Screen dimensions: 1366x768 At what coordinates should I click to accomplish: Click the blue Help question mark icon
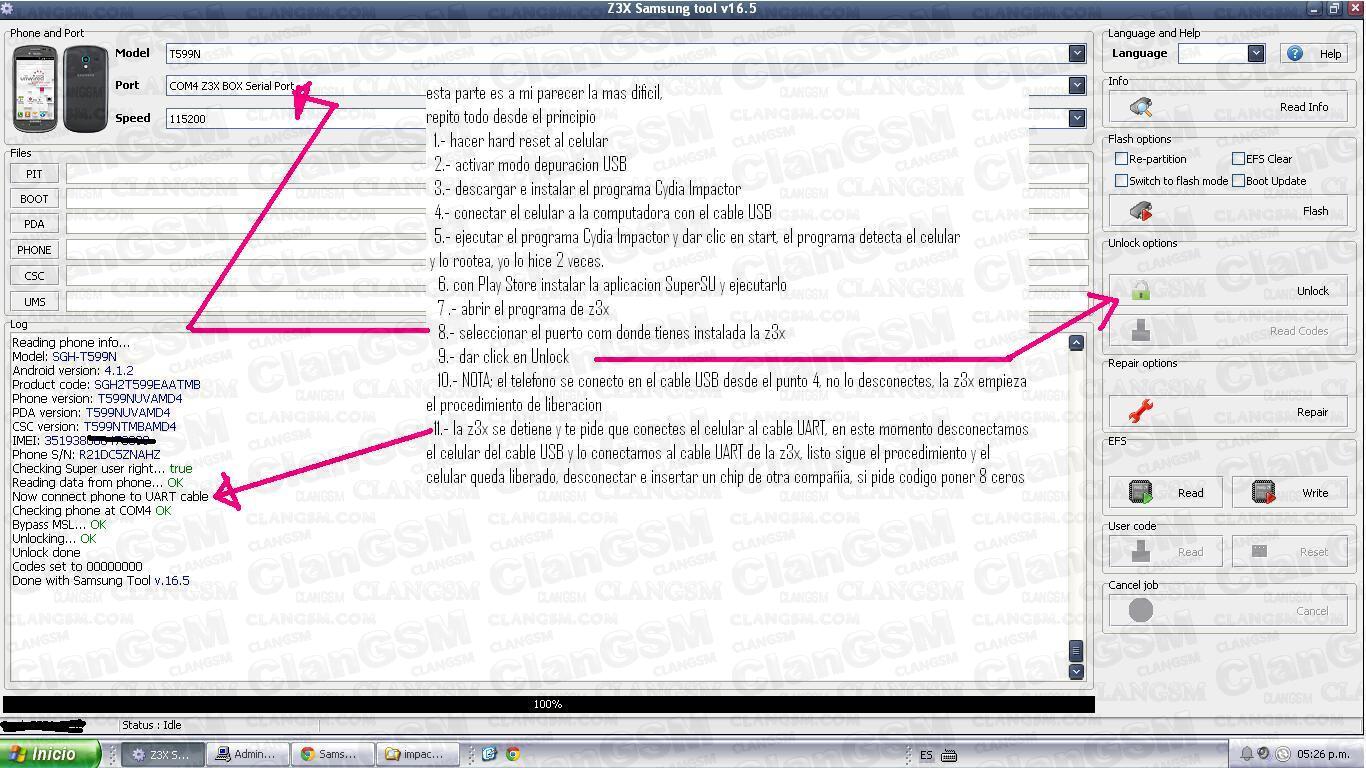(x=1294, y=54)
